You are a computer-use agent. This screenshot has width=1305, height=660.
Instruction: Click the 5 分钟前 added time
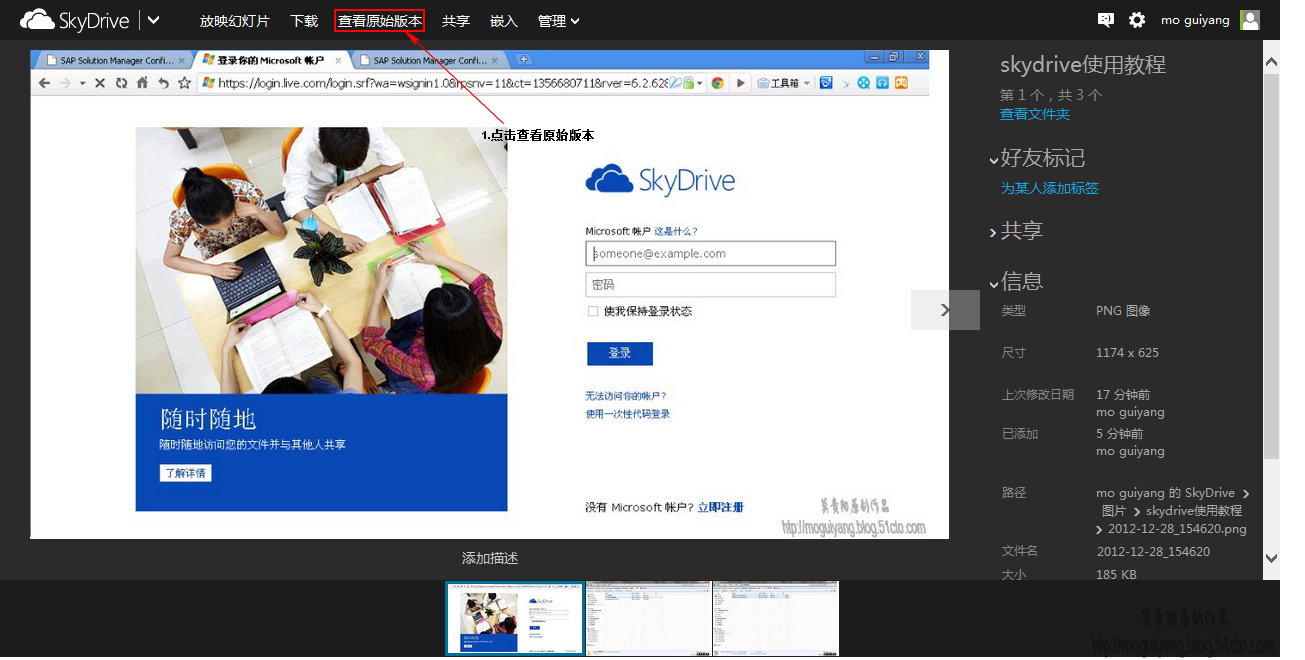coord(1120,433)
